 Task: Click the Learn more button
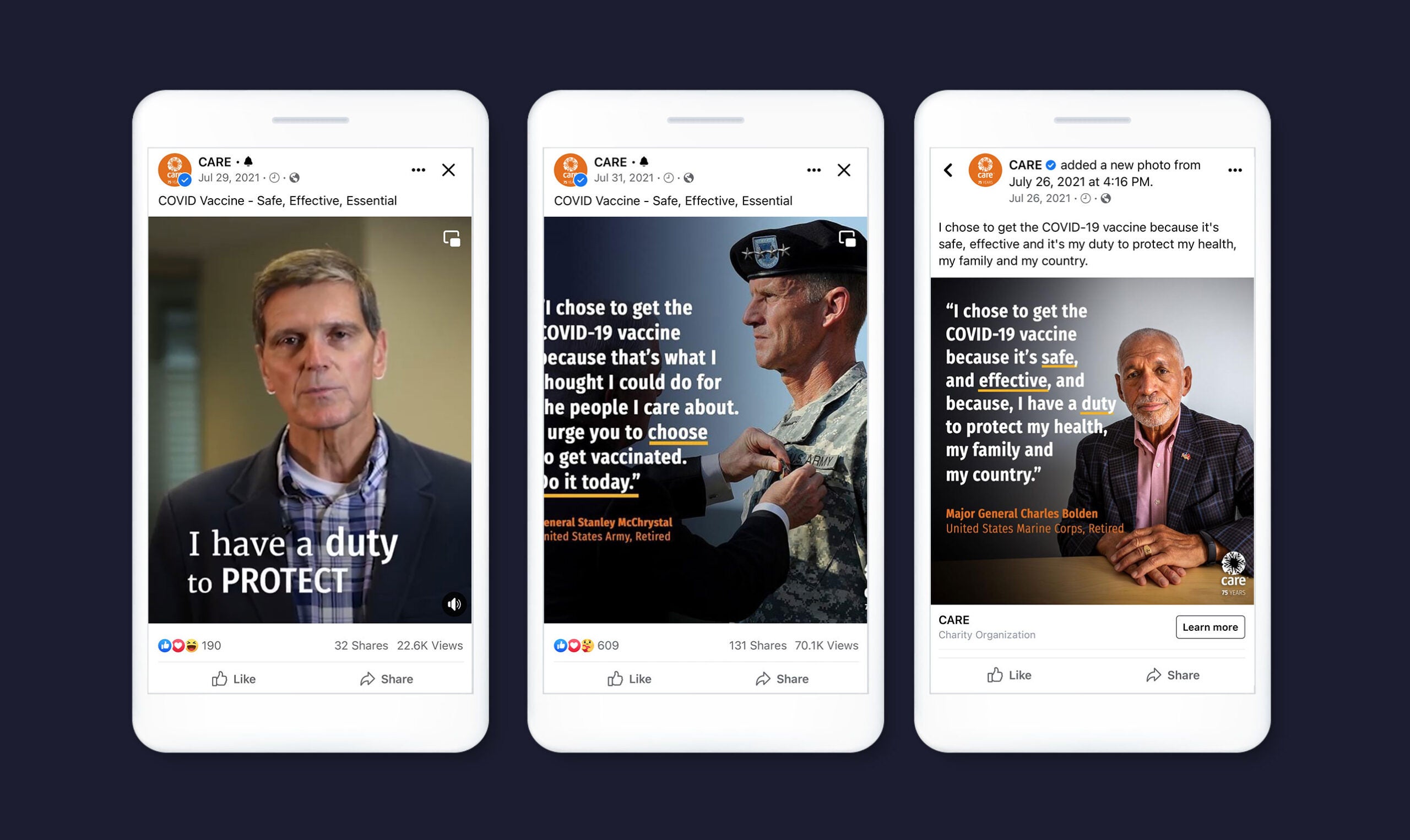click(1210, 627)
